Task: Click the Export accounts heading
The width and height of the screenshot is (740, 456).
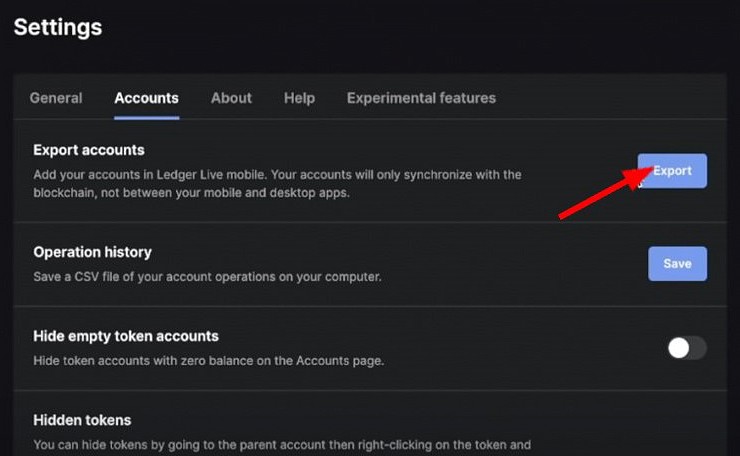Action: point(89,150)
